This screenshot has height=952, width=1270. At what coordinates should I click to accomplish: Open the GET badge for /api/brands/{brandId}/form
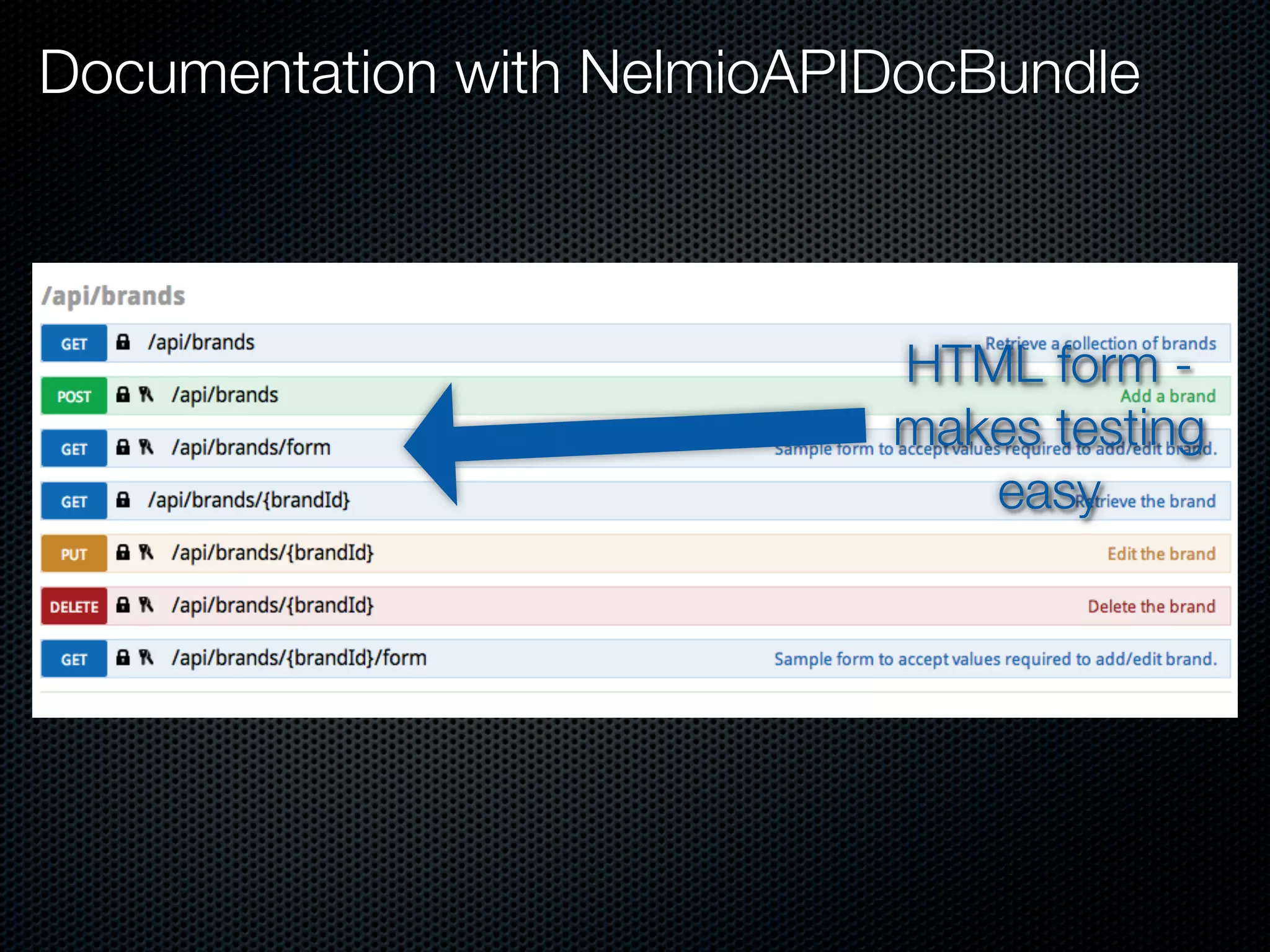coord(74,659)
